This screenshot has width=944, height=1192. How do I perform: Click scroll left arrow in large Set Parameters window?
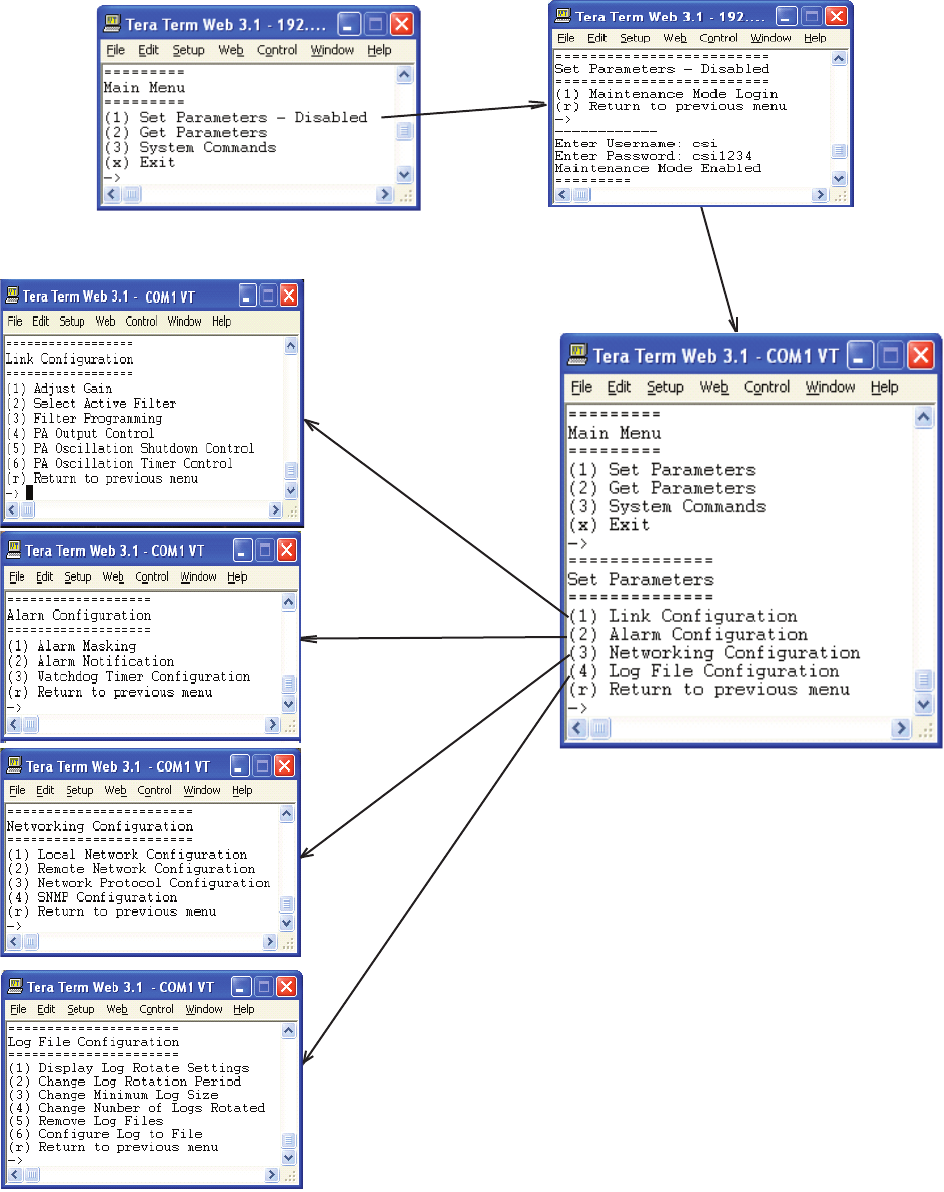pos(578,728)
